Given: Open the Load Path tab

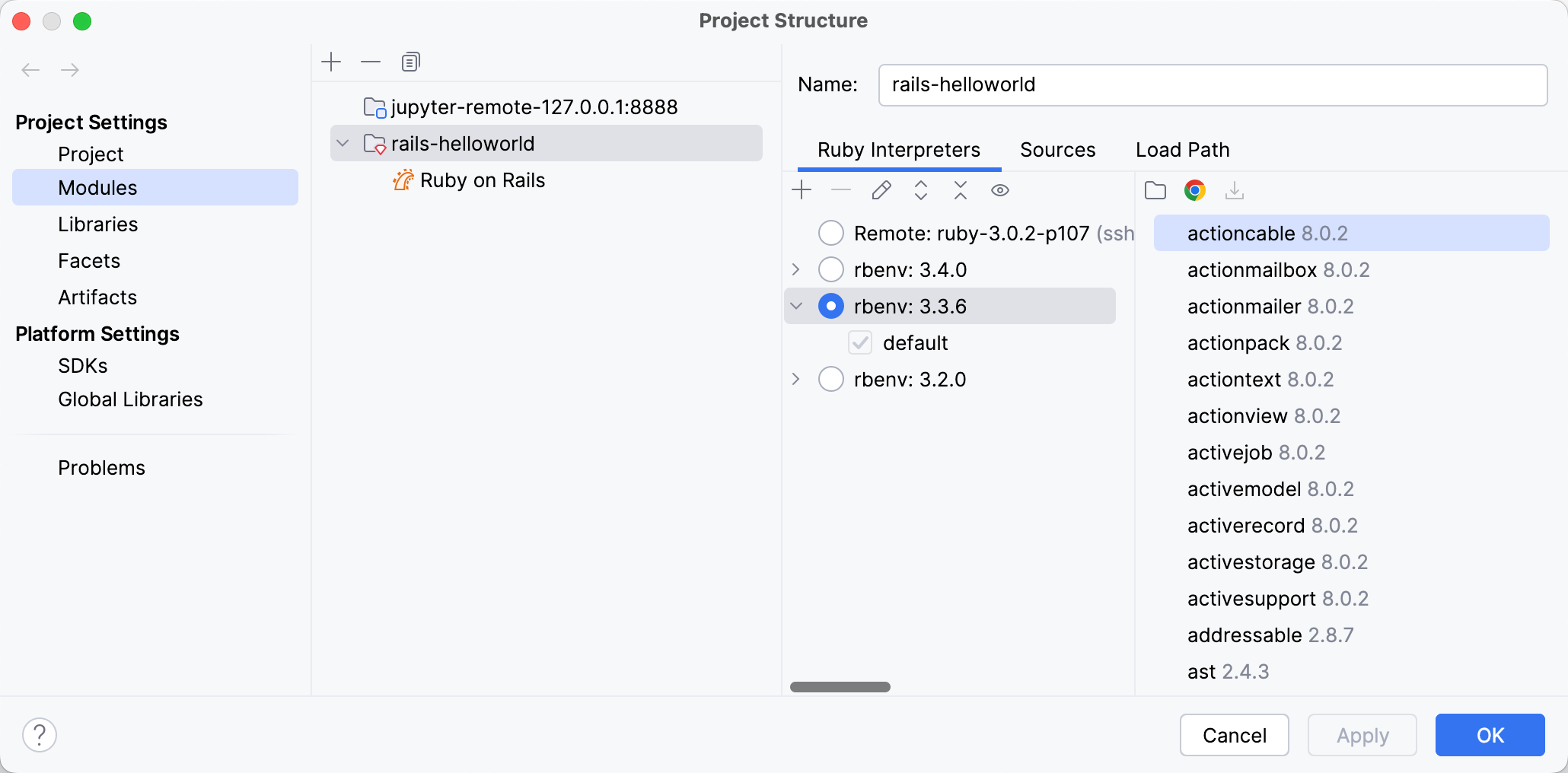Looking at the screenshot, I should click(1182, 150).
